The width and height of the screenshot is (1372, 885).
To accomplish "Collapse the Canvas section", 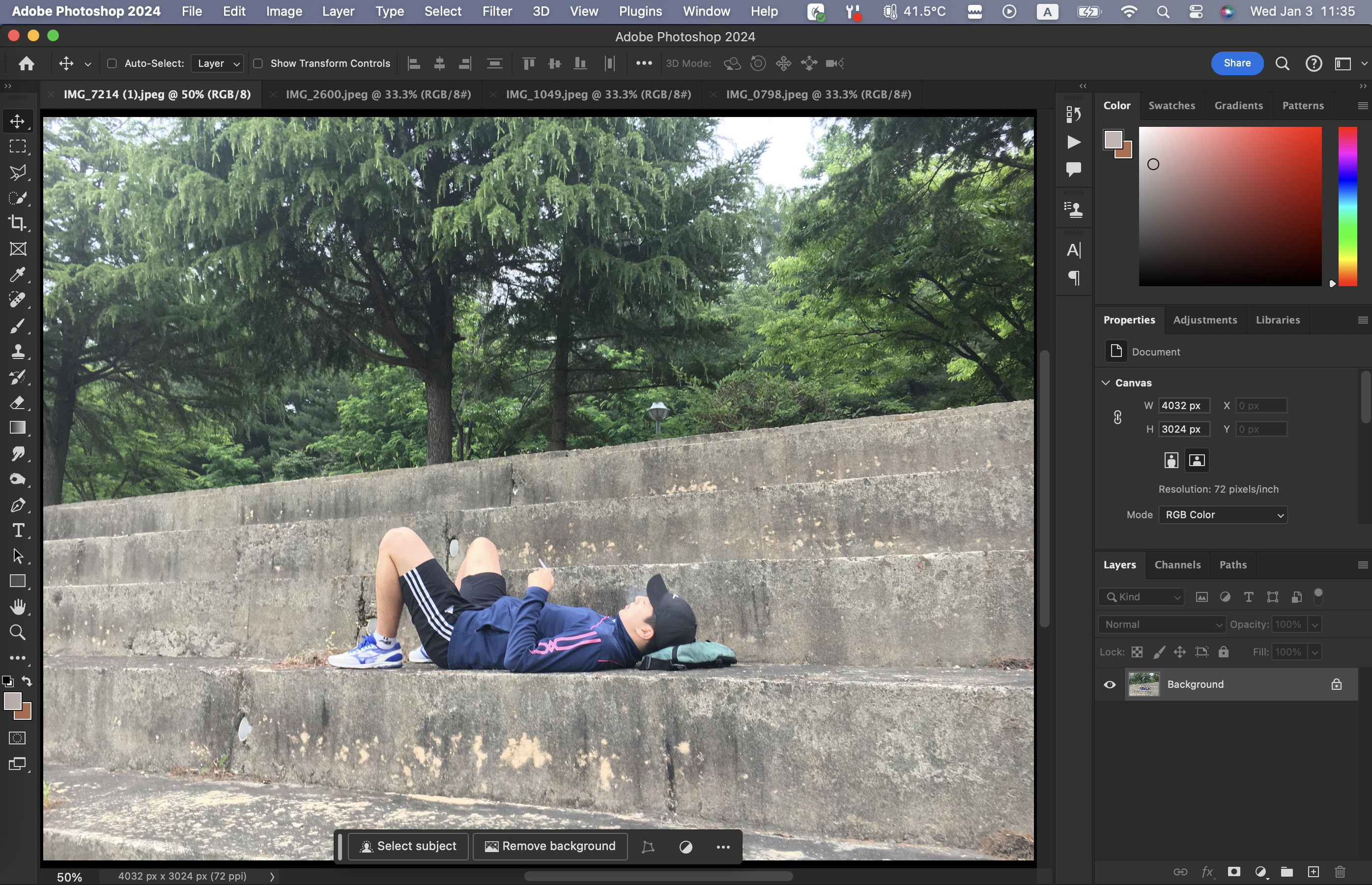I will tap(1106, 383).
